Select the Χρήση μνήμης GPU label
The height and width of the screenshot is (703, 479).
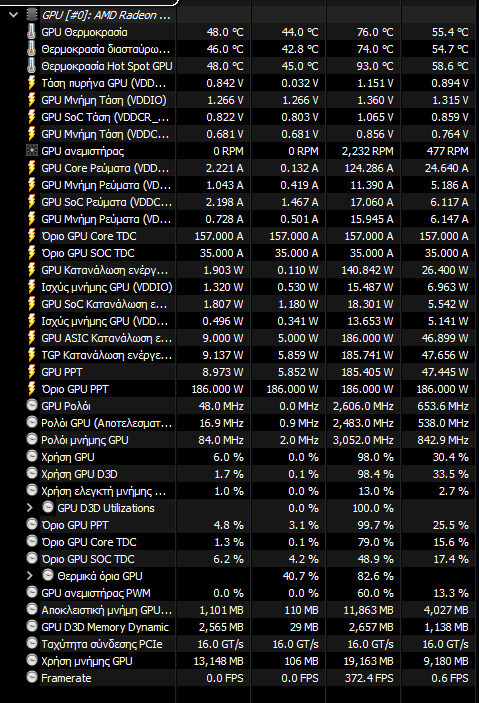tap(87, 661)
